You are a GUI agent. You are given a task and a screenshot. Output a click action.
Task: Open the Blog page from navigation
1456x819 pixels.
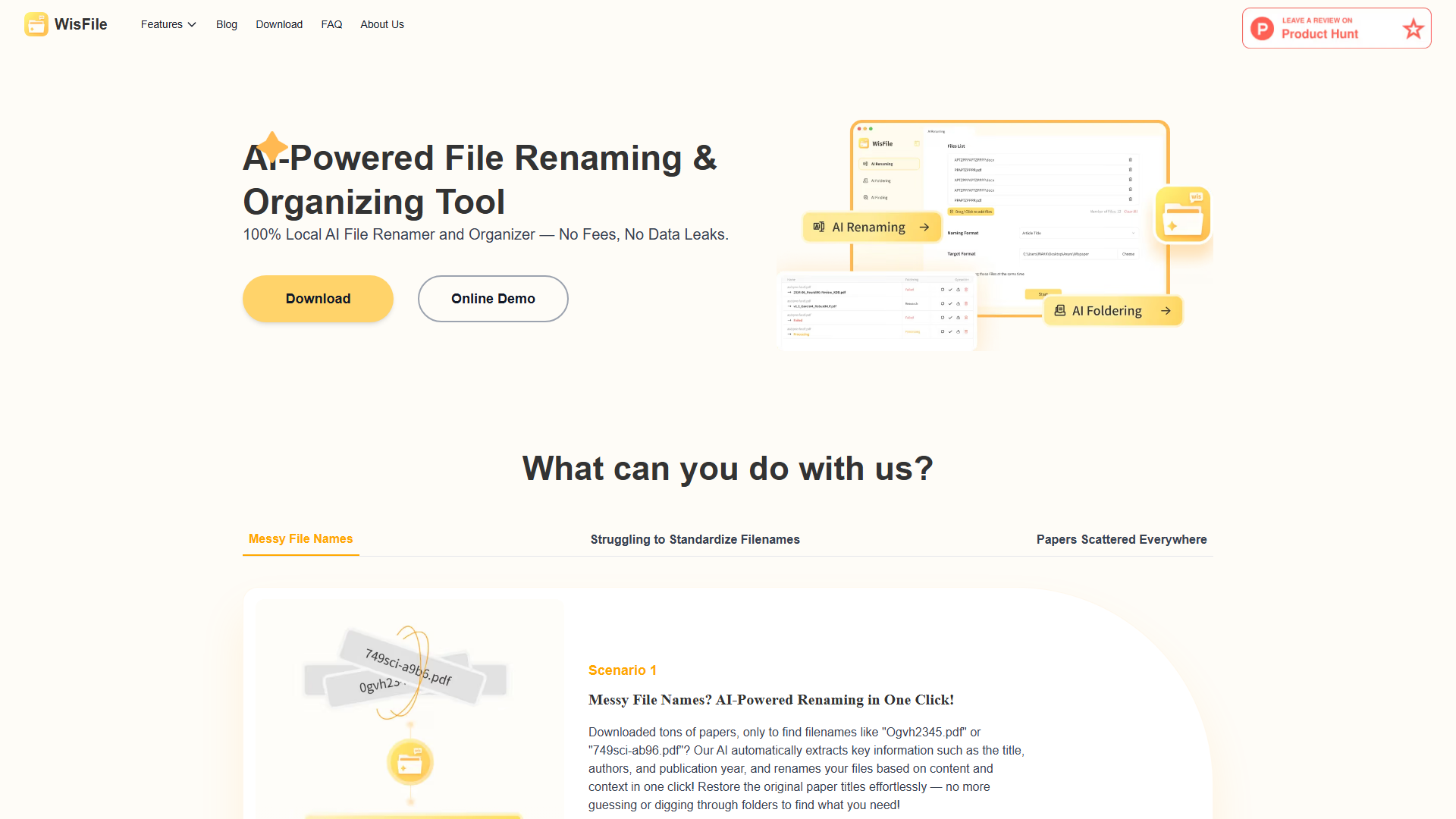pyautogui.click(x=227, y=24)
